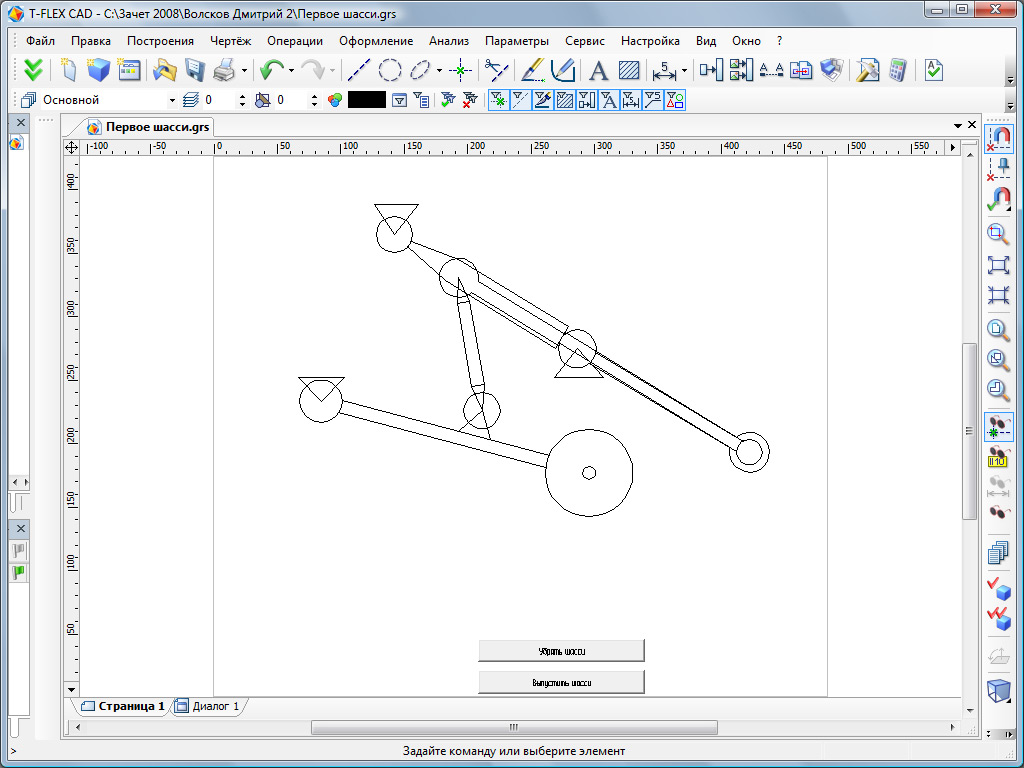The height and width of the screenshot is (768, 1024).
Task: Expand the main toolbar overflow chevron
Action: tap(1010, 80)
